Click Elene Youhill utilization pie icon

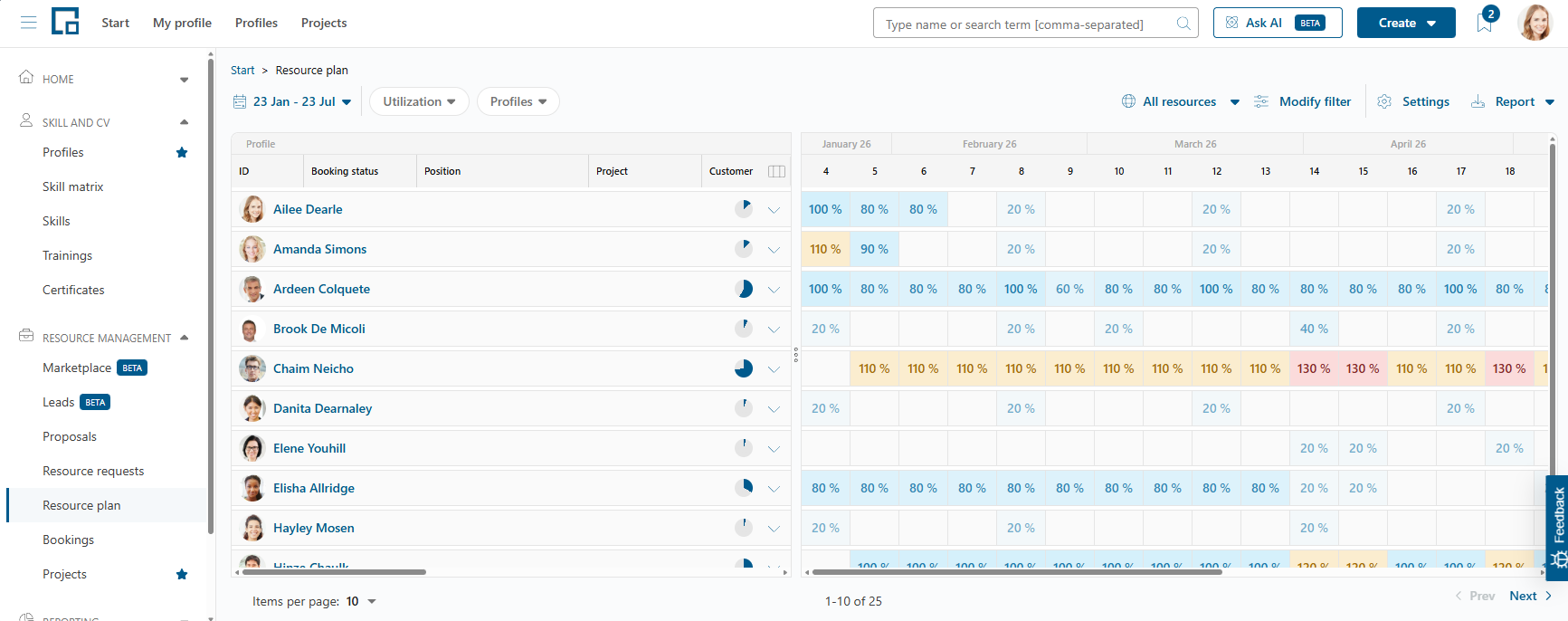click(x=744, y=448)
